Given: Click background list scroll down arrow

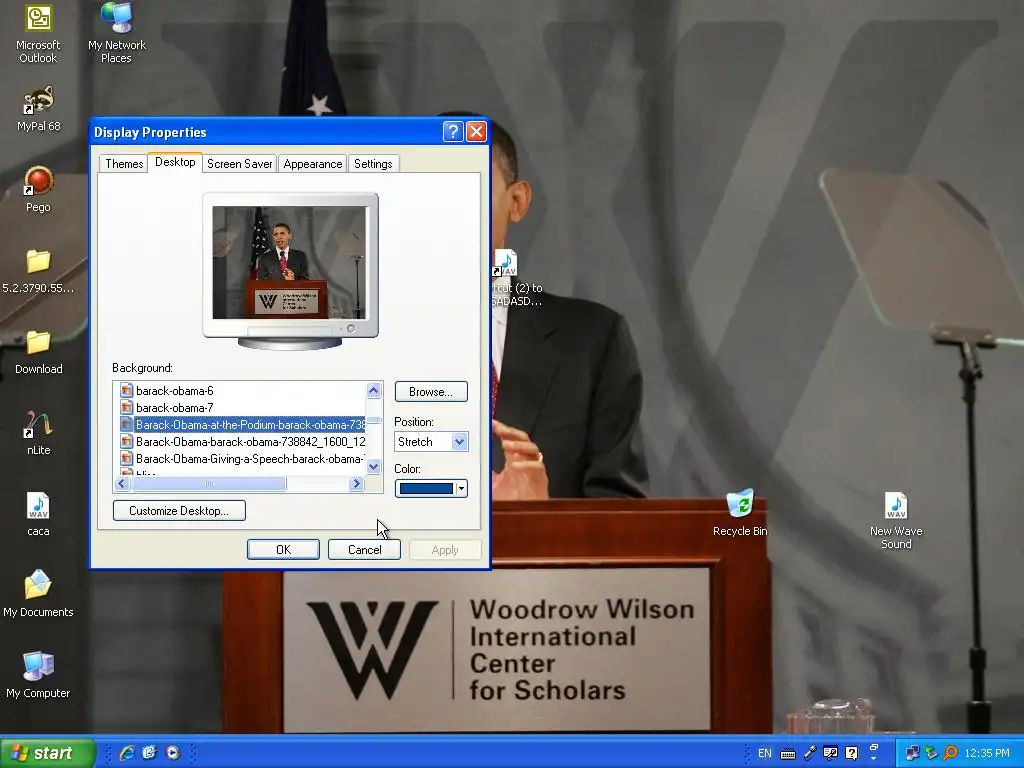Looking at the screenshot, I should (x=374, y=466).
